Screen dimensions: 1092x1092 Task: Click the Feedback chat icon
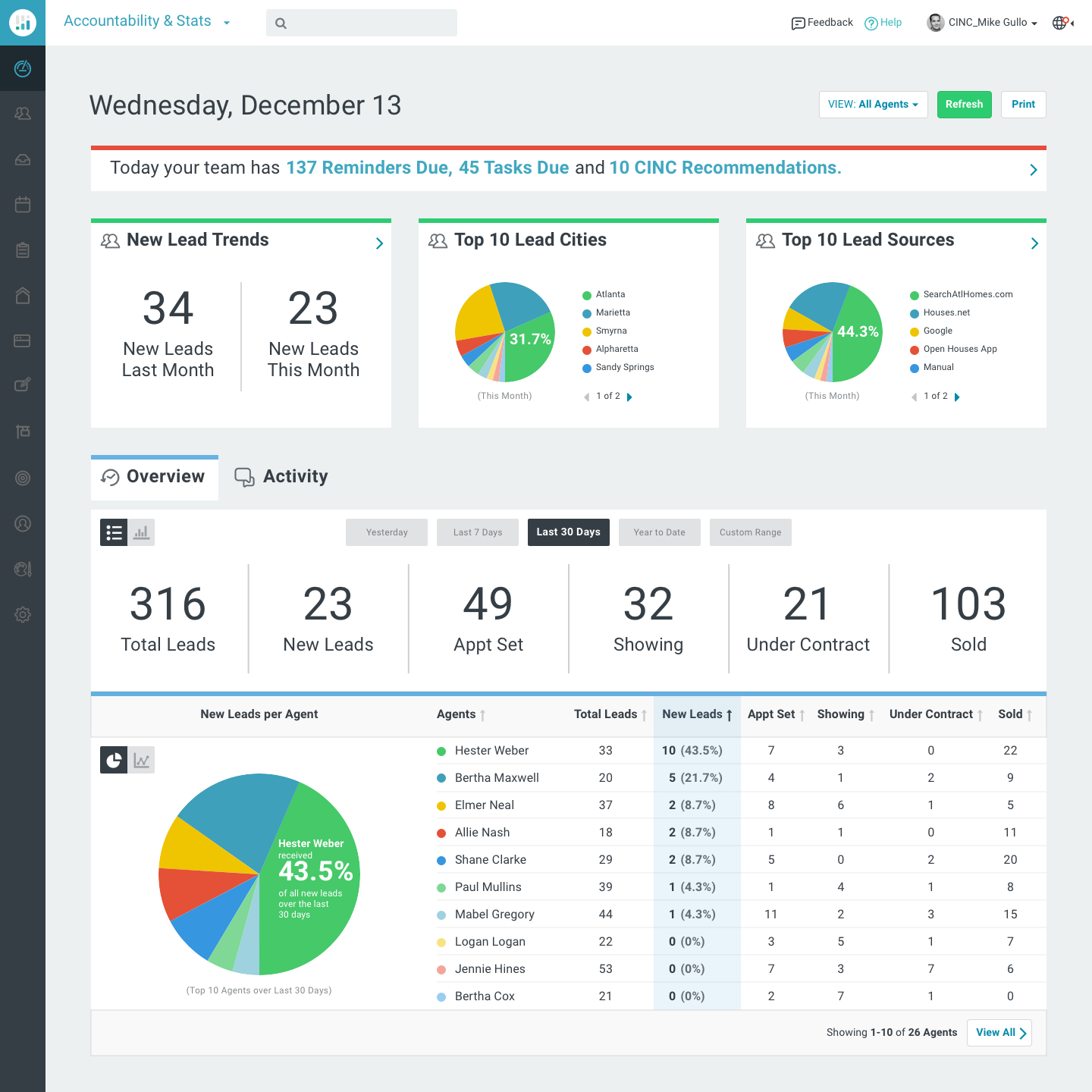point(798,24)
